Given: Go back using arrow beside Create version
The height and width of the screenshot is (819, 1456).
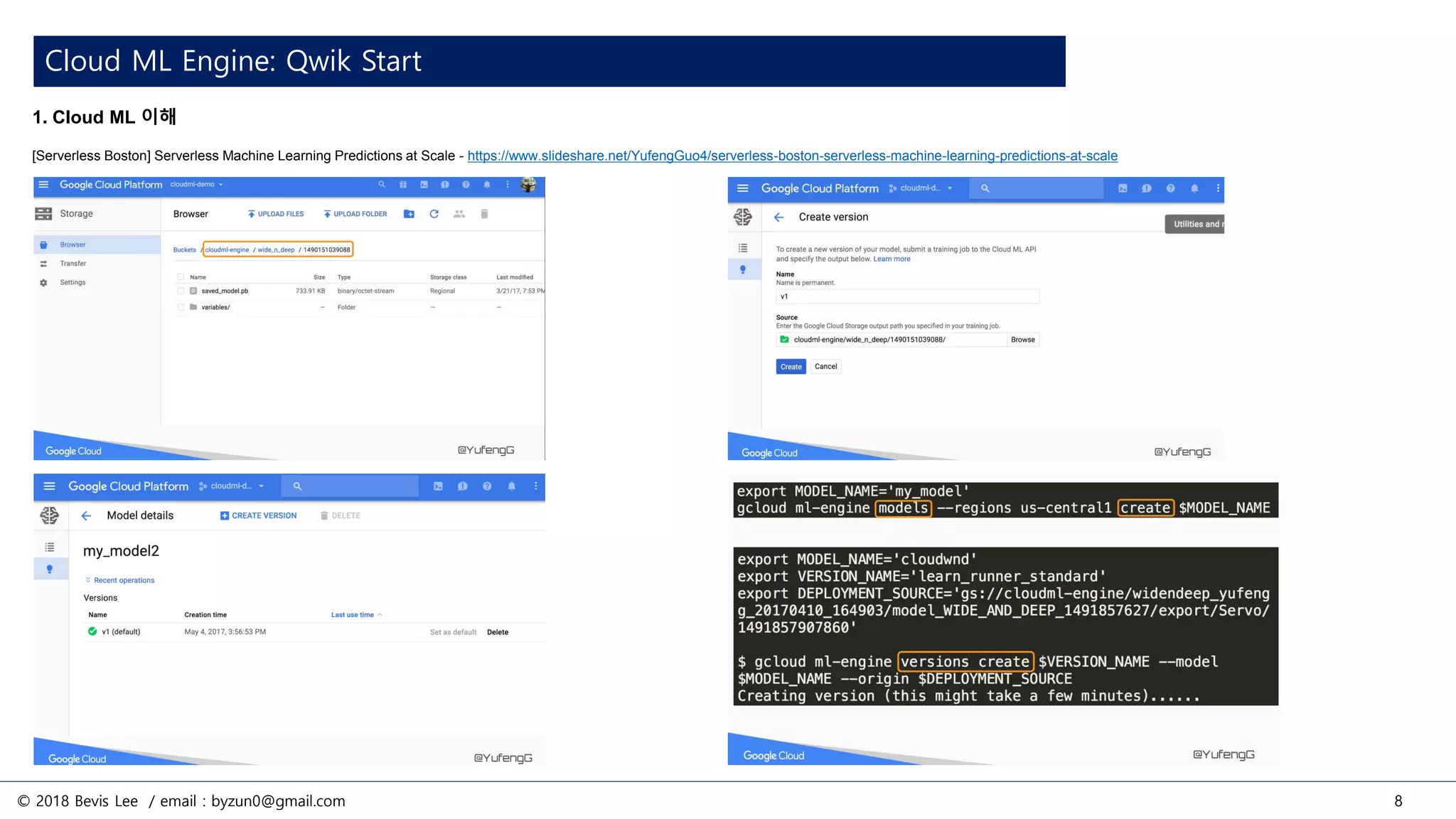Looking at the screenshot, I should 779,218.
